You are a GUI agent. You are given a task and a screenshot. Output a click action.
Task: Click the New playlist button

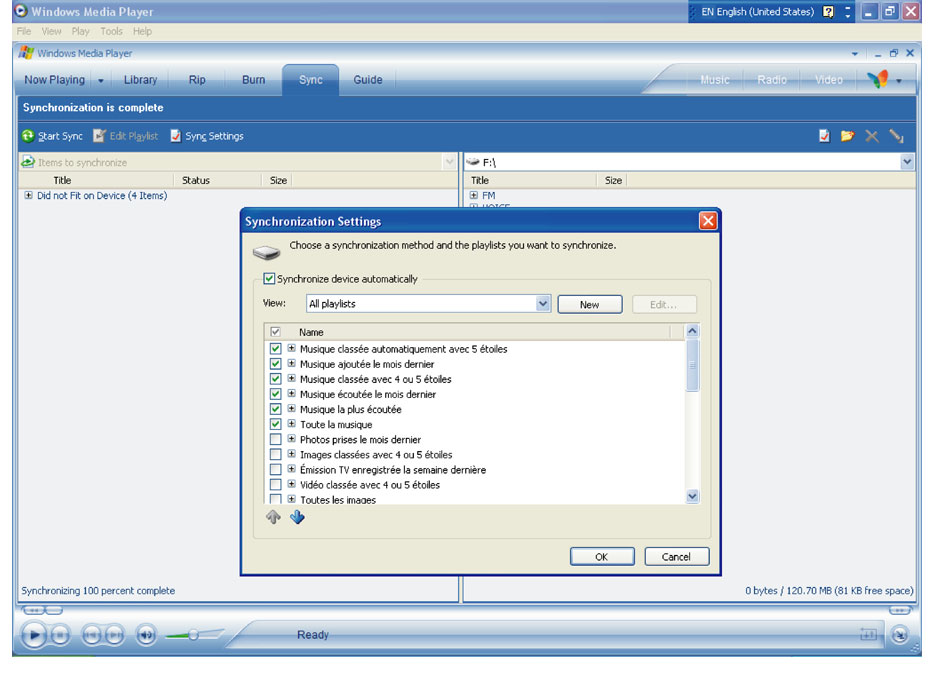tap(589, 305)
